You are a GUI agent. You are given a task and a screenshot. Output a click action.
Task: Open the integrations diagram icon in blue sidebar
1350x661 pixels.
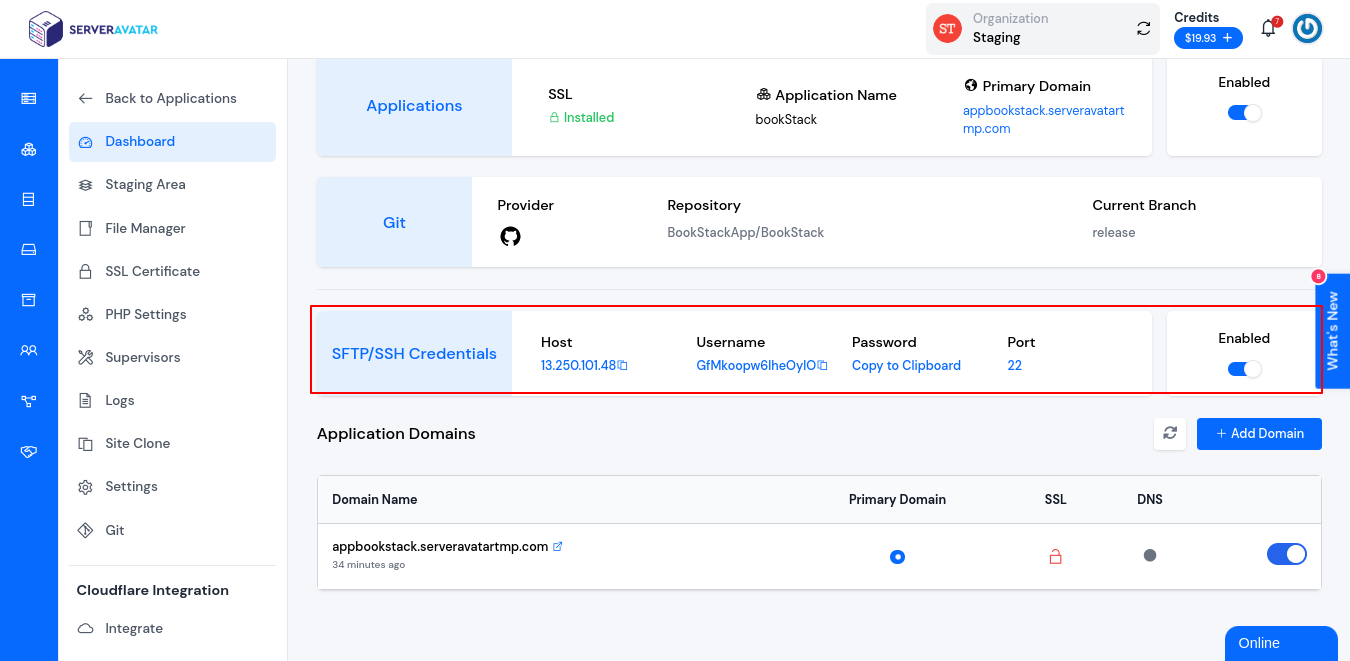[29, 401]
